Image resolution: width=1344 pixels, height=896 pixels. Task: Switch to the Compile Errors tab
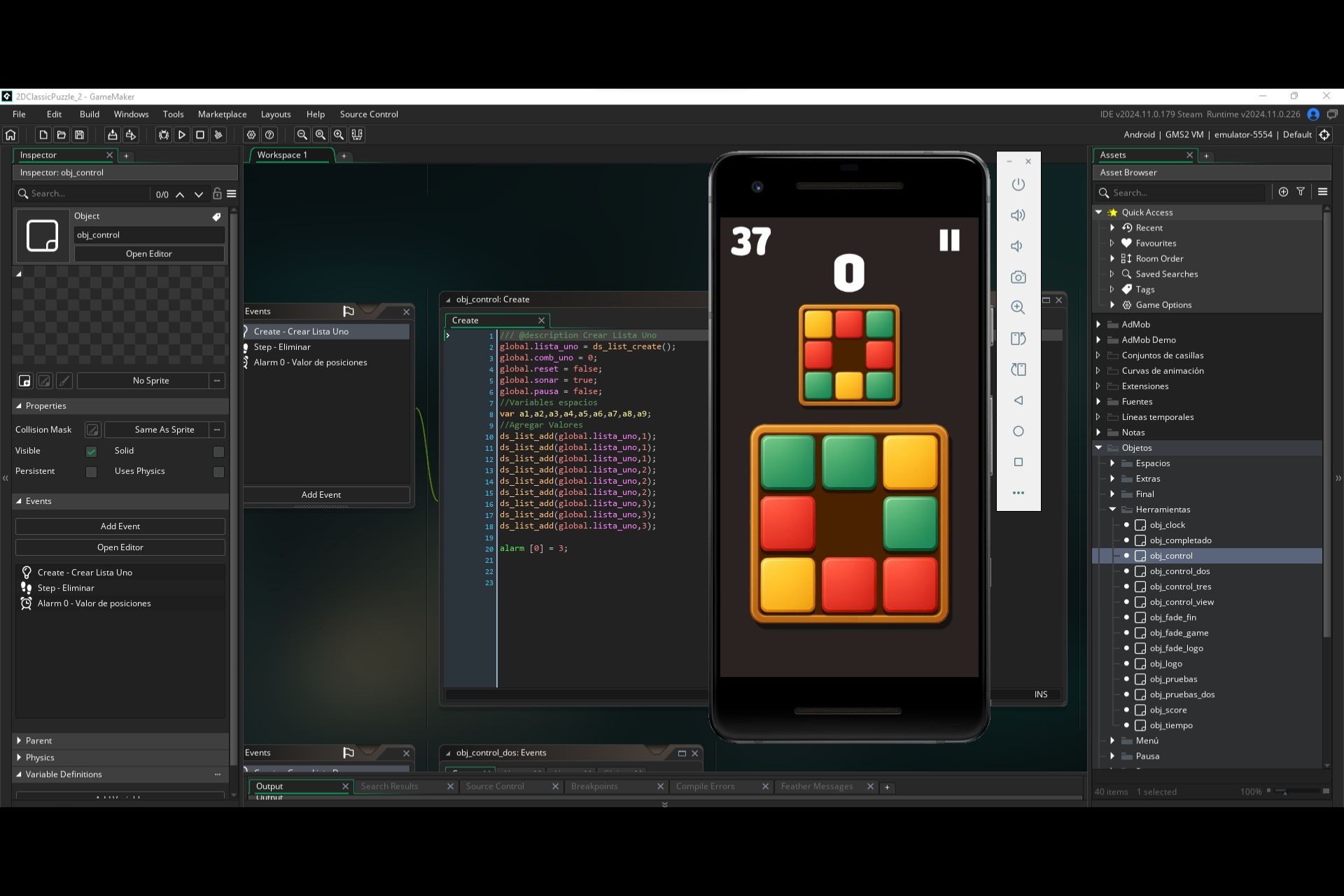[x=706, y=787]
